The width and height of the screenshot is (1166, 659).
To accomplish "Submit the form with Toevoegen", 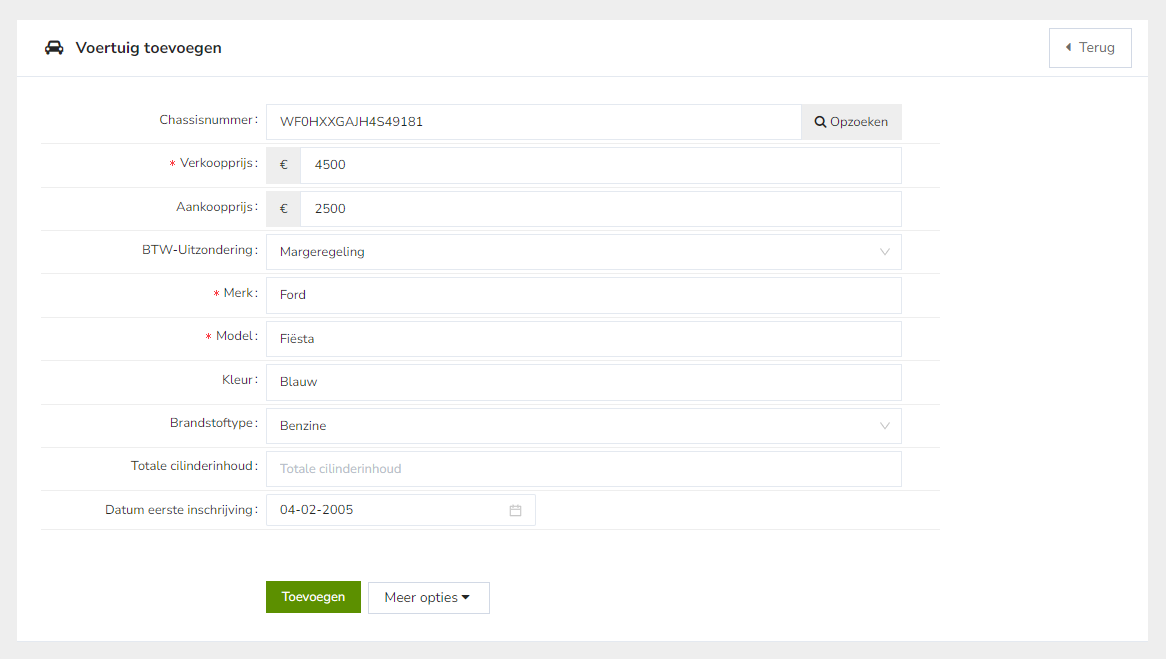I will click(x=313, y=597).
